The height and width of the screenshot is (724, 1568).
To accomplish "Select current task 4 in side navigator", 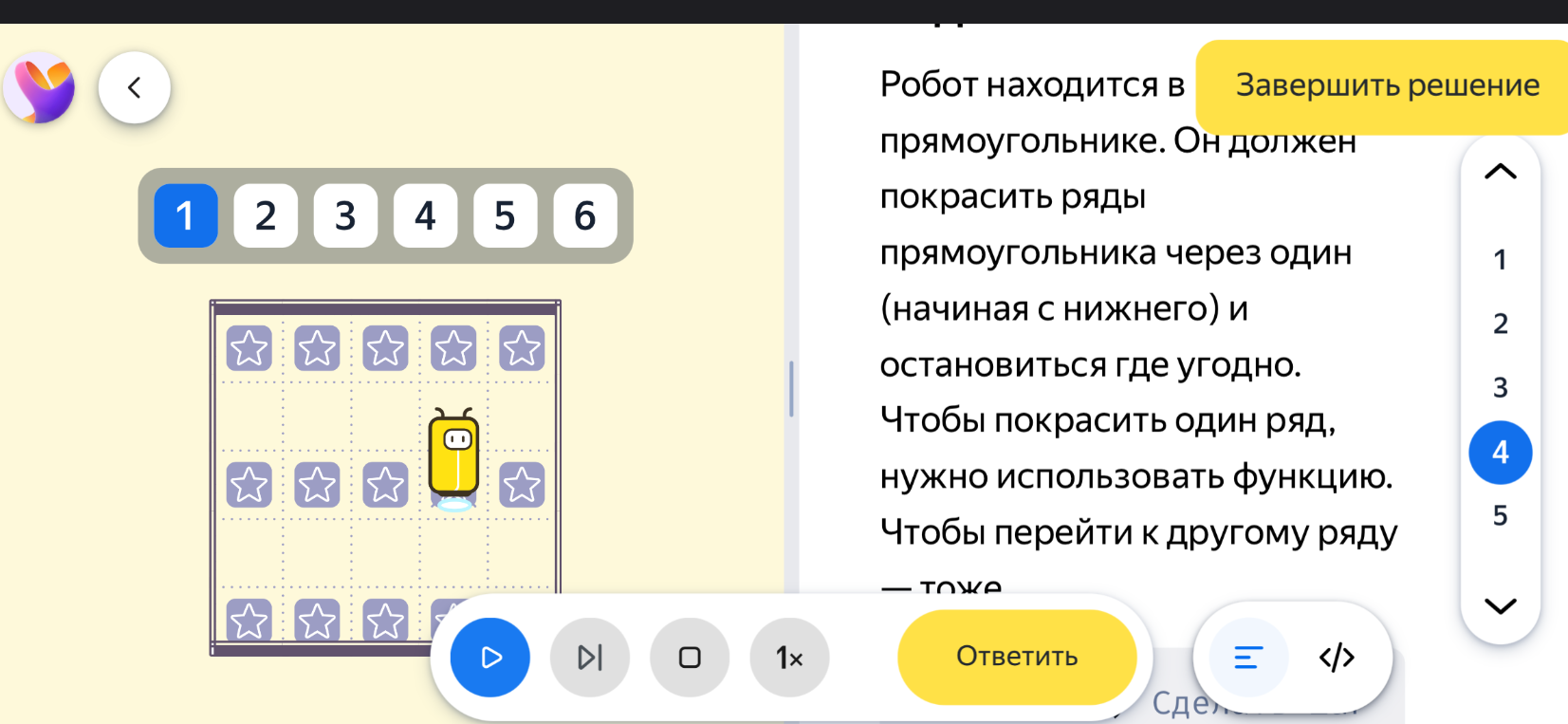I will (1500, 453).
